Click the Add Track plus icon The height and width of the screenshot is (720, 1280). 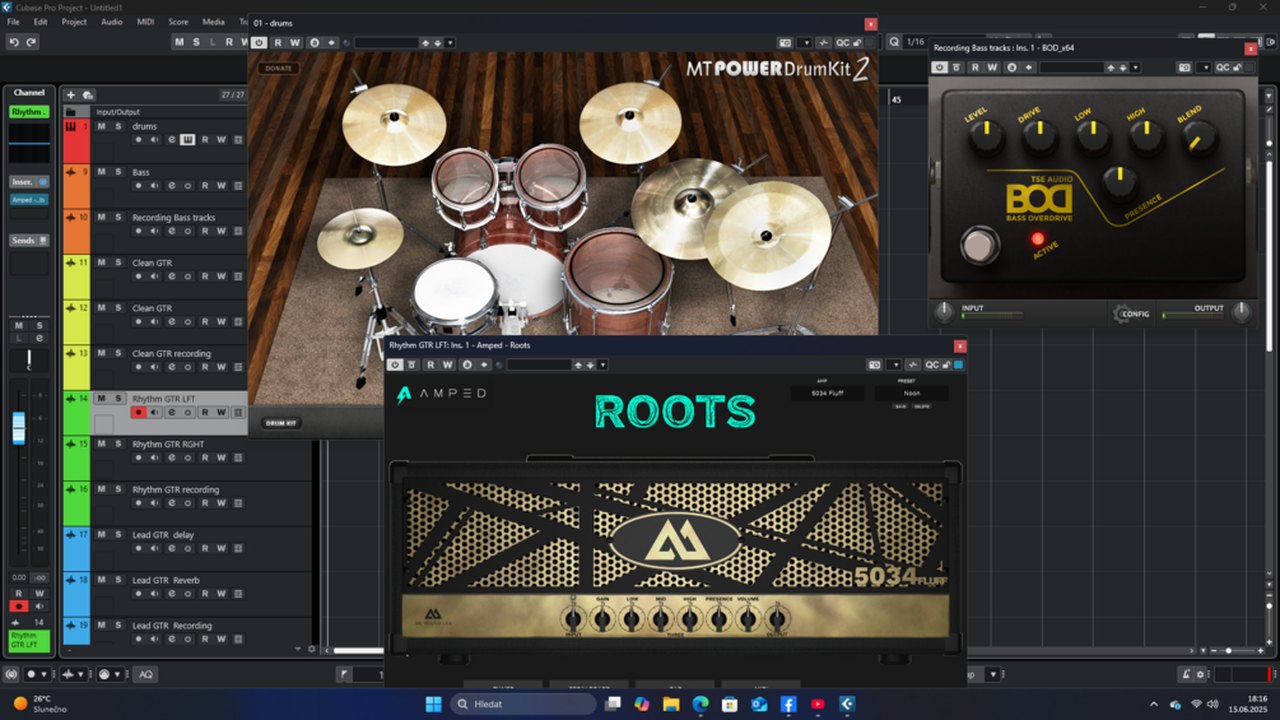point(71,95)
